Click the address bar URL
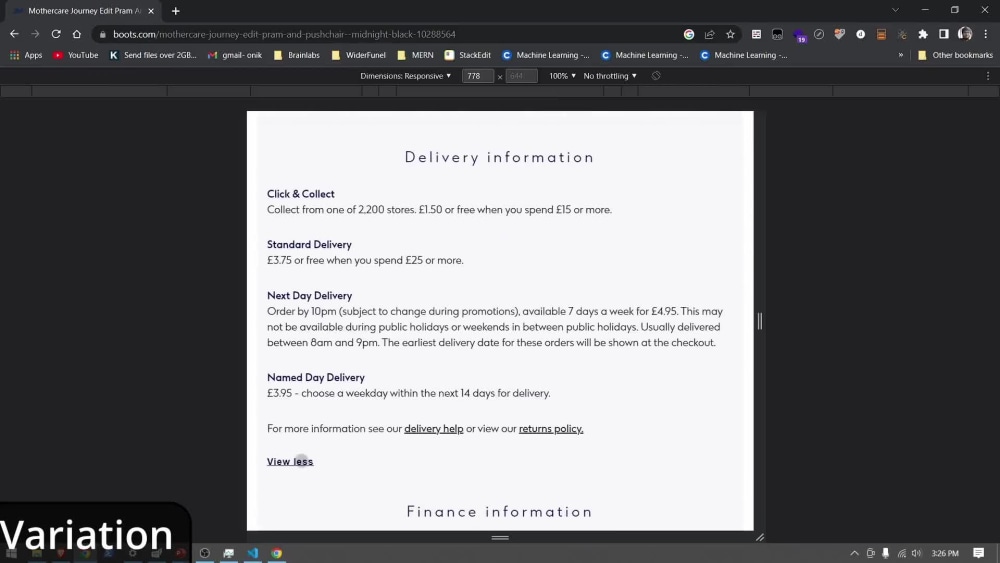 pos(284,34)
